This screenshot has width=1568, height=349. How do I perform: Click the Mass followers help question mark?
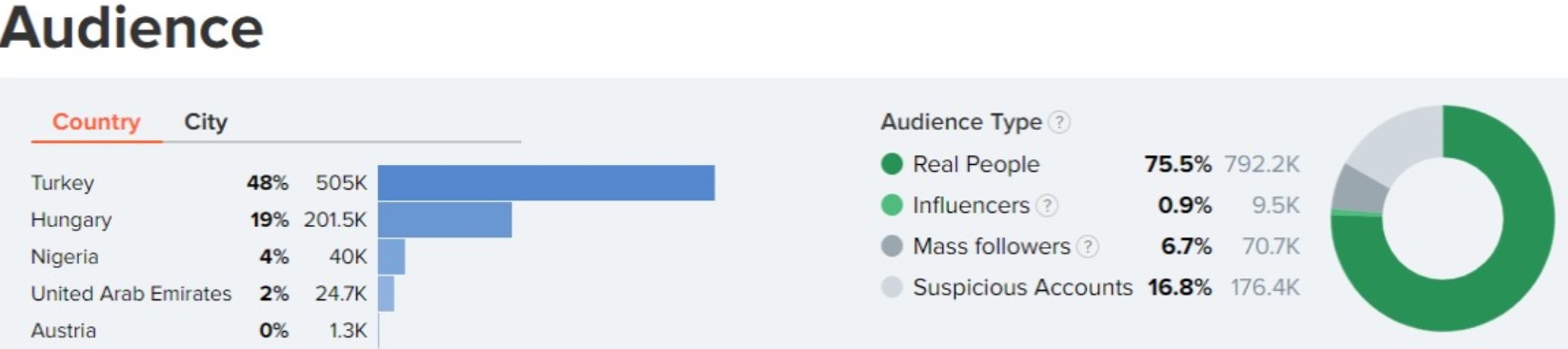pos(1087,247)
